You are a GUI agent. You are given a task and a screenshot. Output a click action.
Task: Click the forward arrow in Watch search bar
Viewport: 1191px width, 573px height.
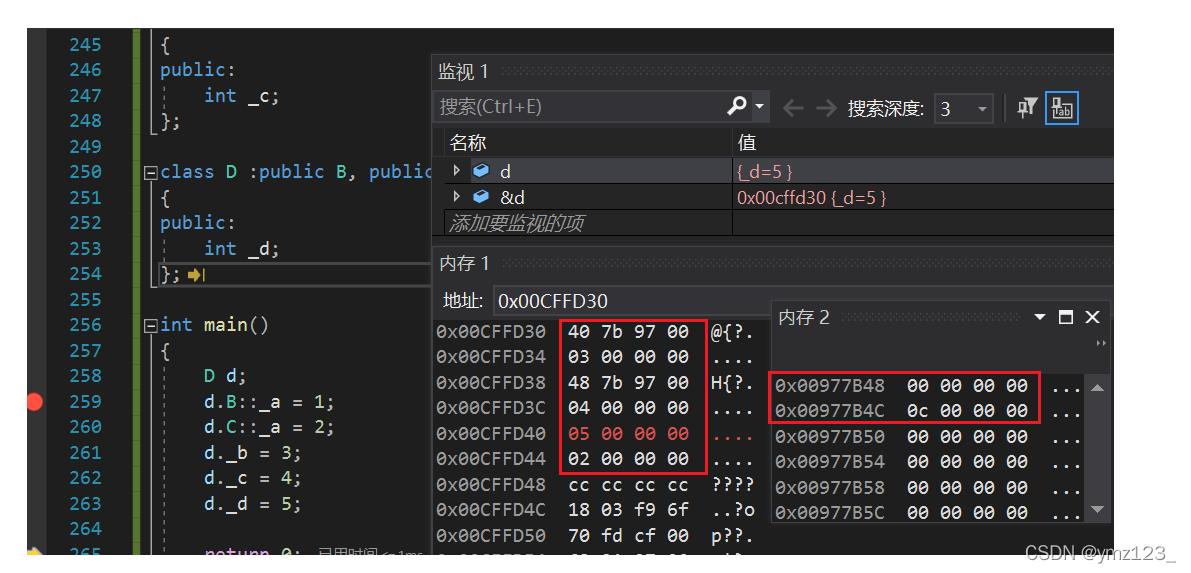pyautogui.click(x=825, y=108)
